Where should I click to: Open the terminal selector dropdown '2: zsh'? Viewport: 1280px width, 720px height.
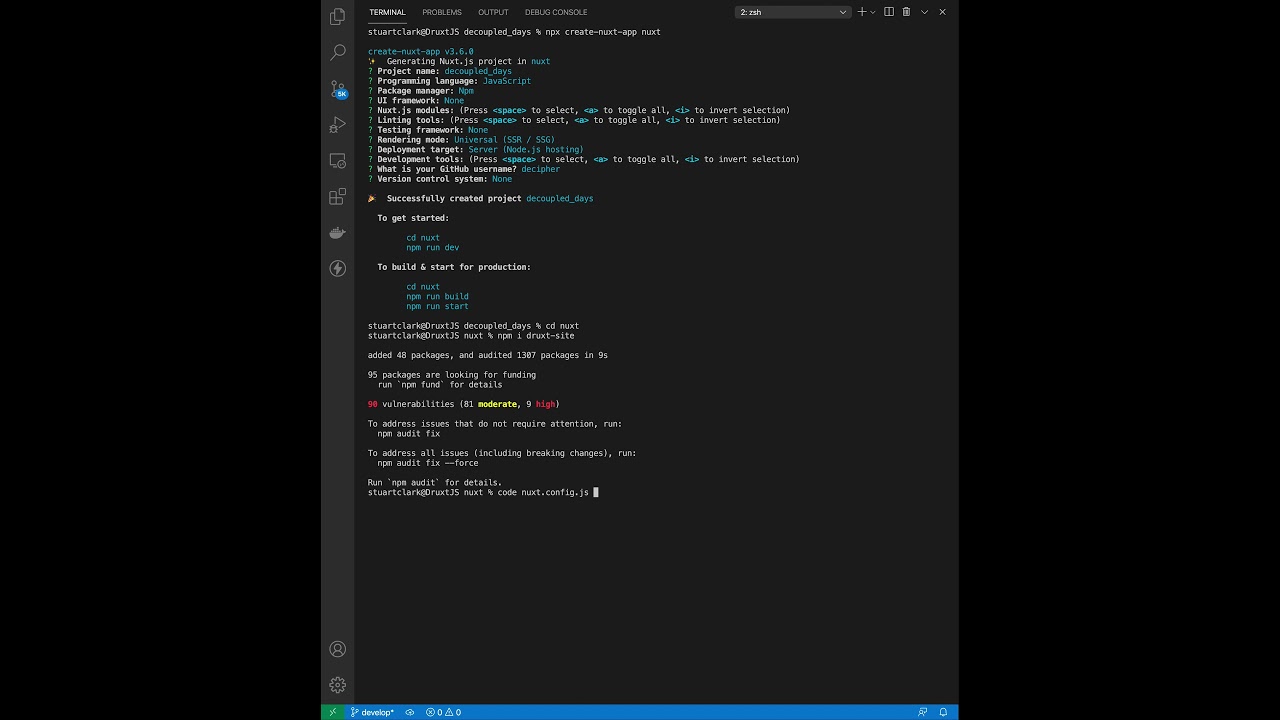point(793,12)
